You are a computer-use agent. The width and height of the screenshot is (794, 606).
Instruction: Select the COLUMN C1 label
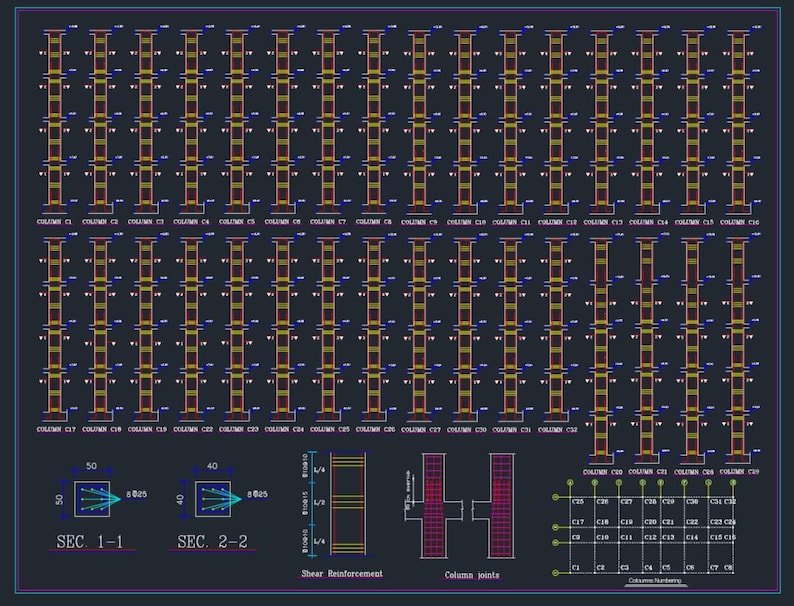coord(55,222)
